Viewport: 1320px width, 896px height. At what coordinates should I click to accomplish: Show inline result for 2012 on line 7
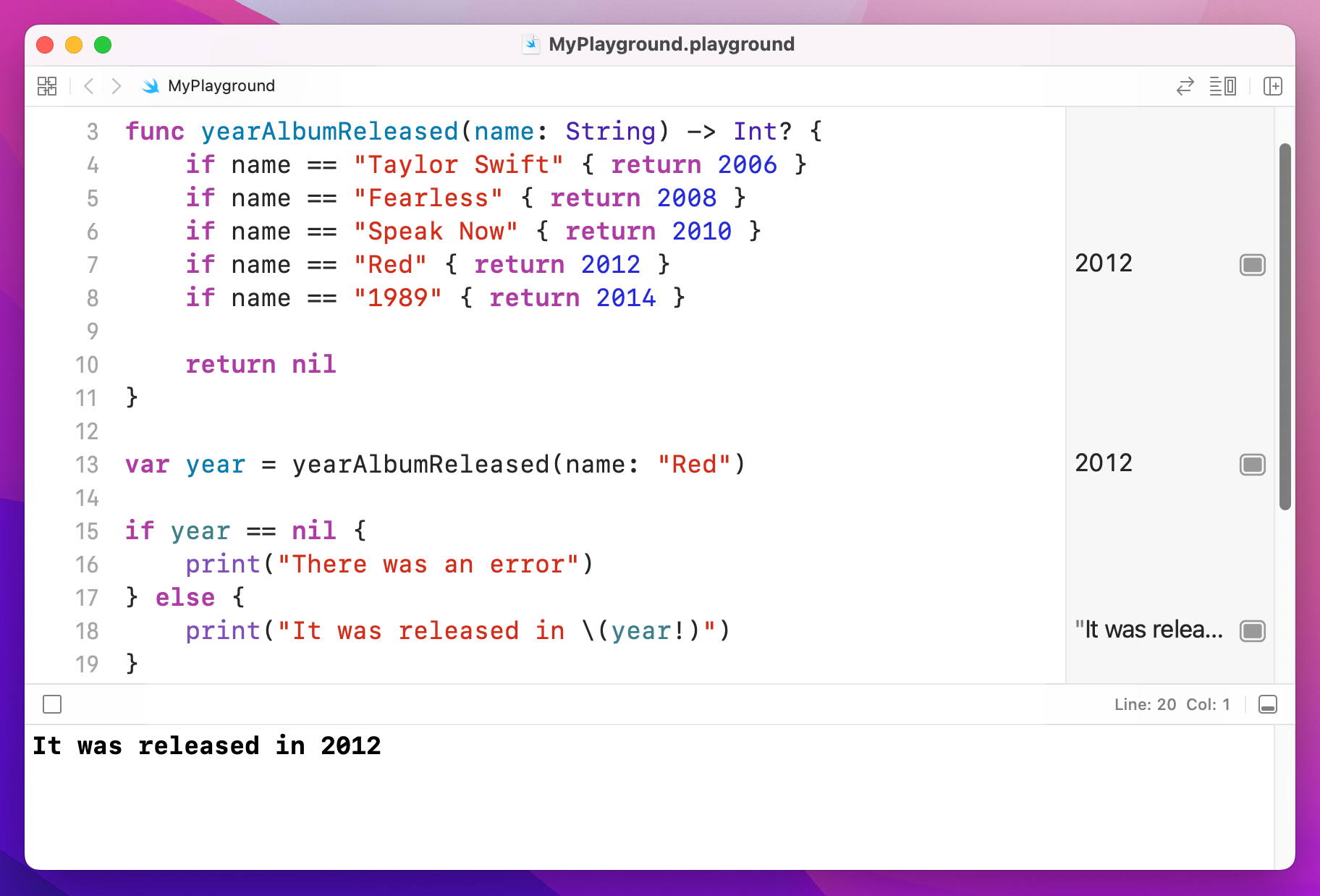pos(1253,265)
